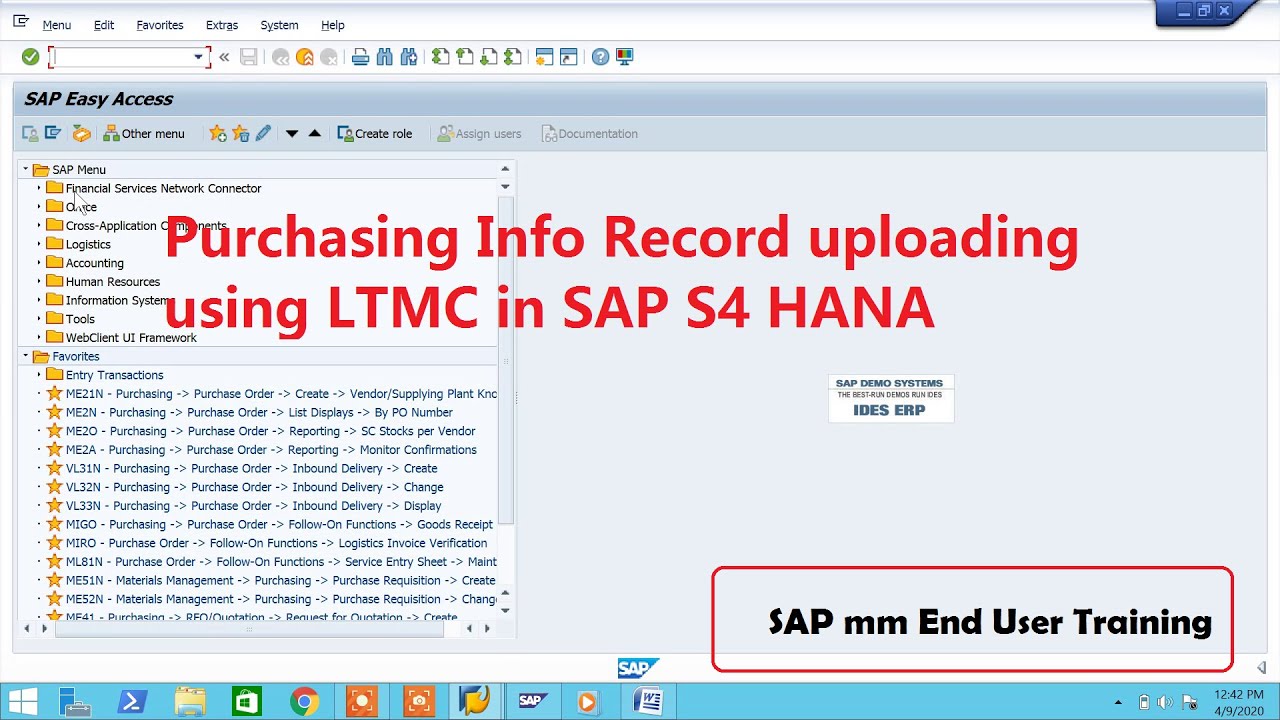Move favorite down with black arrow
Screen dimensions: 1280x720
tap(292, 133)
